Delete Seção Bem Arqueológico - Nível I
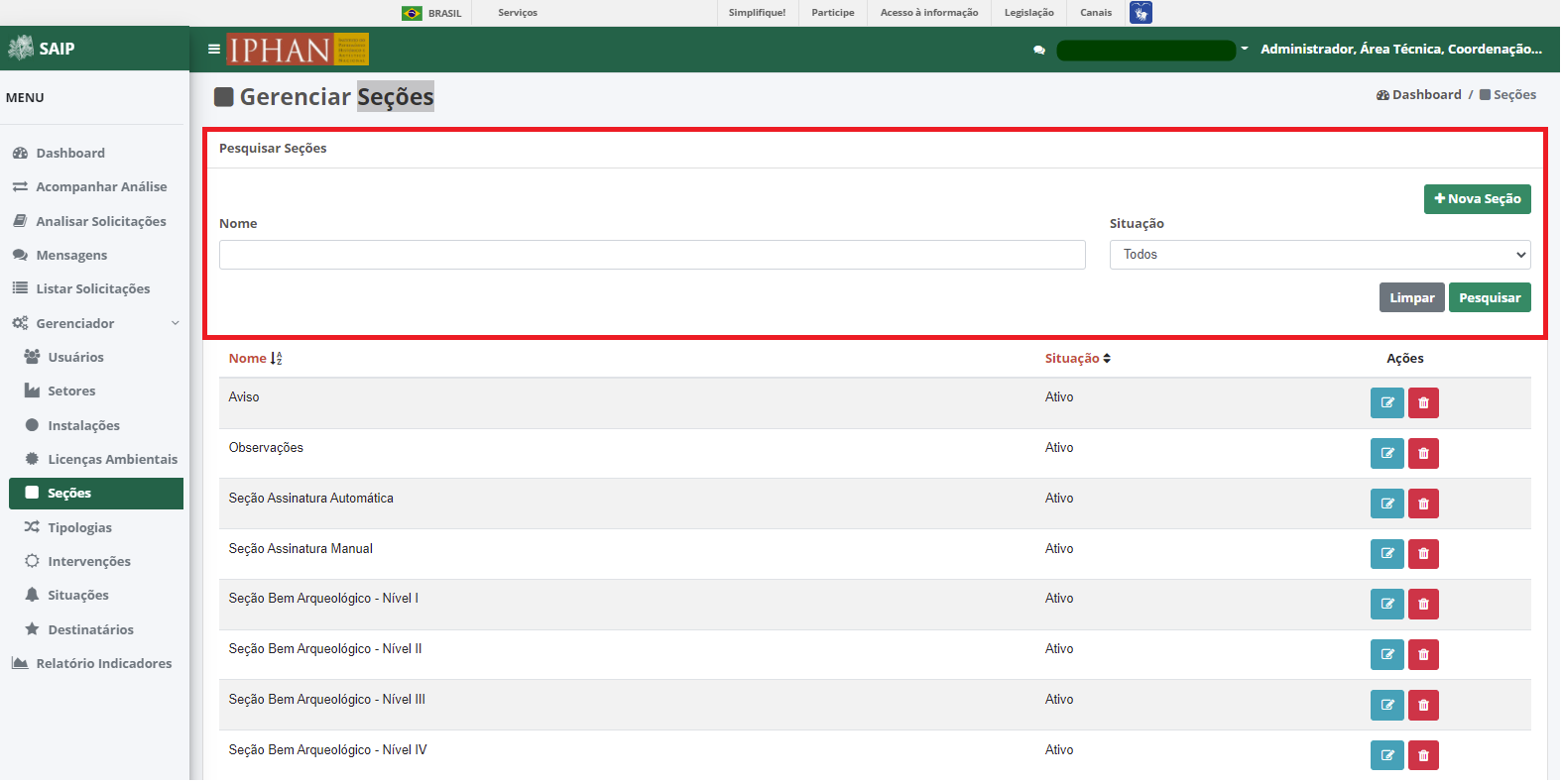The height and width of the screenshot is (784, 1562). pyautogui.click(x=1423, y=605)
